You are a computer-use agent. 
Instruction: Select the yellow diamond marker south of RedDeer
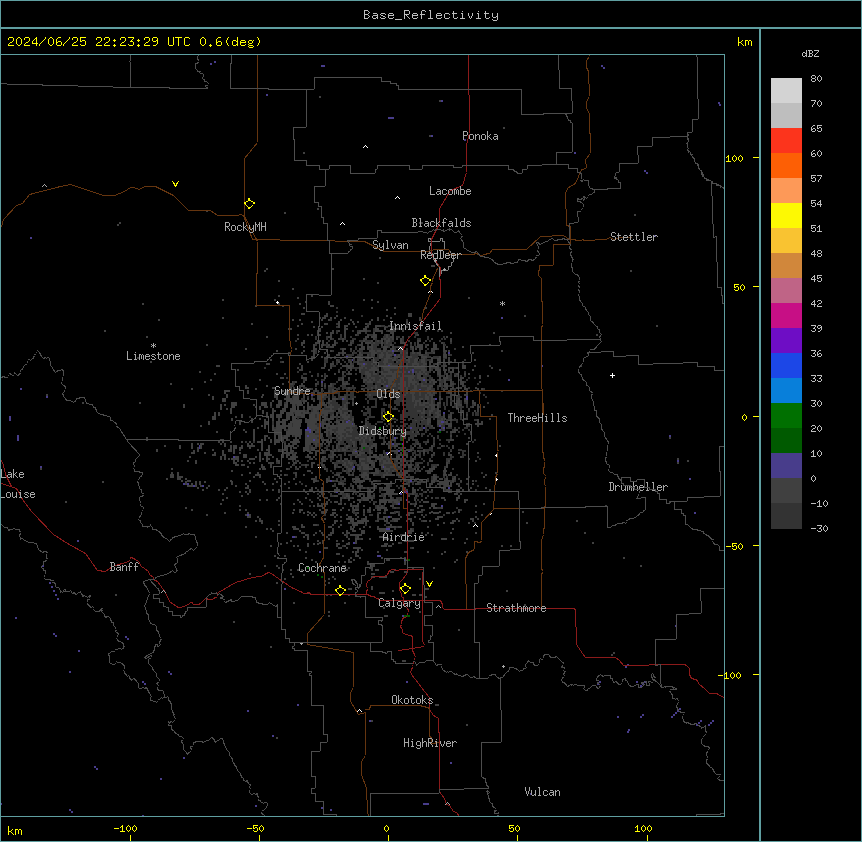426,281
